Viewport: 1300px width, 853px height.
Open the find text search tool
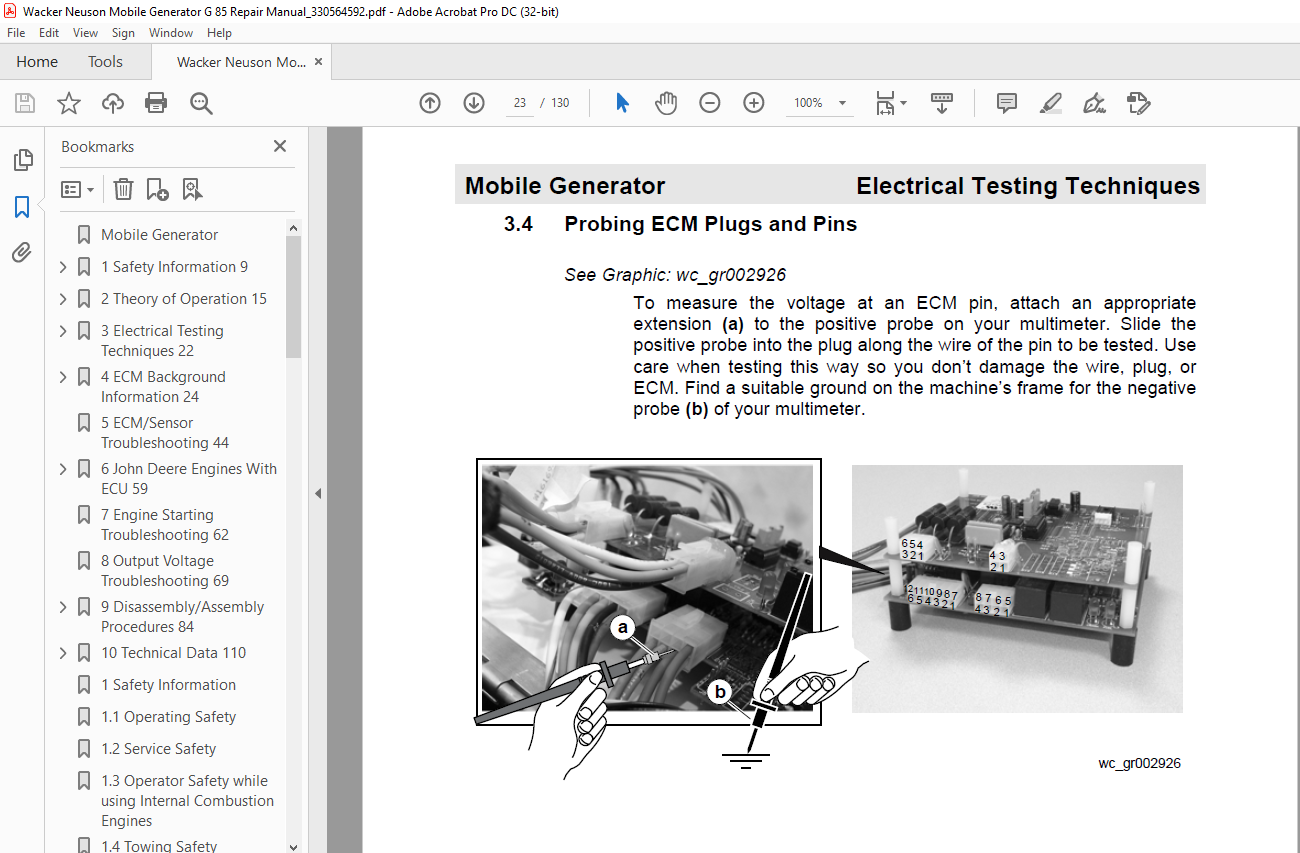(x=201, y=103)
